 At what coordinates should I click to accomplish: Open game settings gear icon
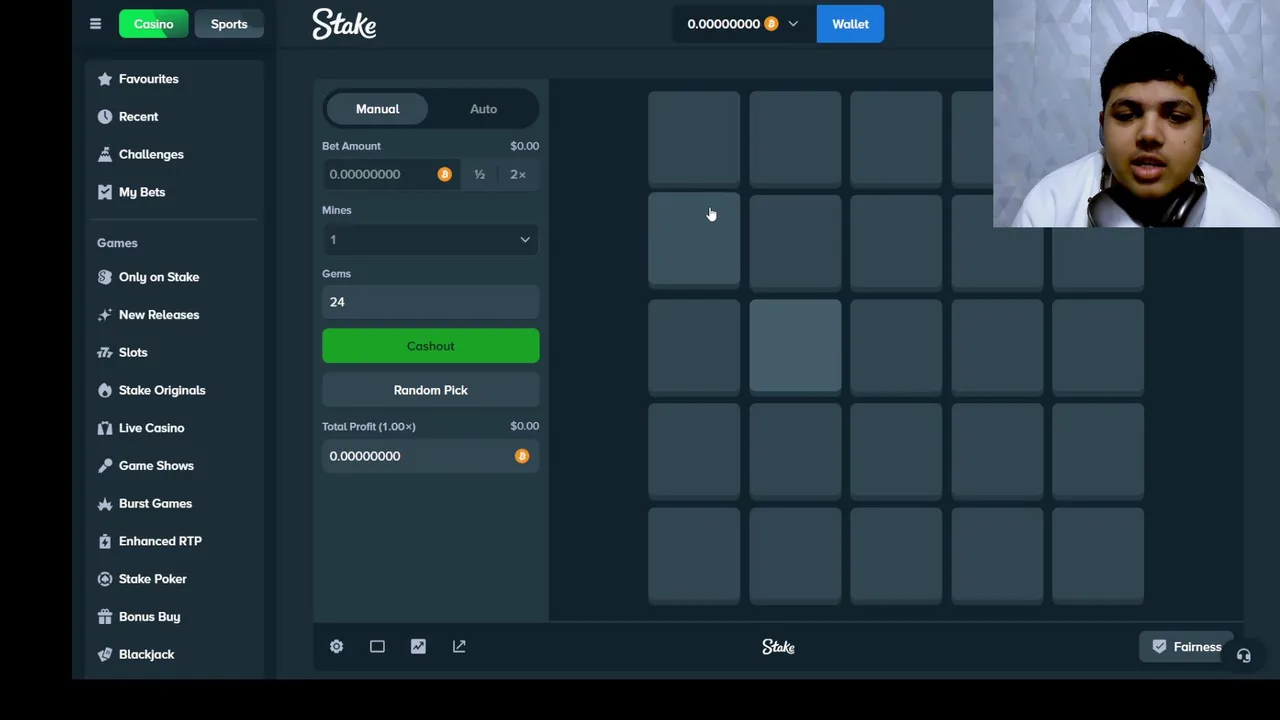[337, 647]
